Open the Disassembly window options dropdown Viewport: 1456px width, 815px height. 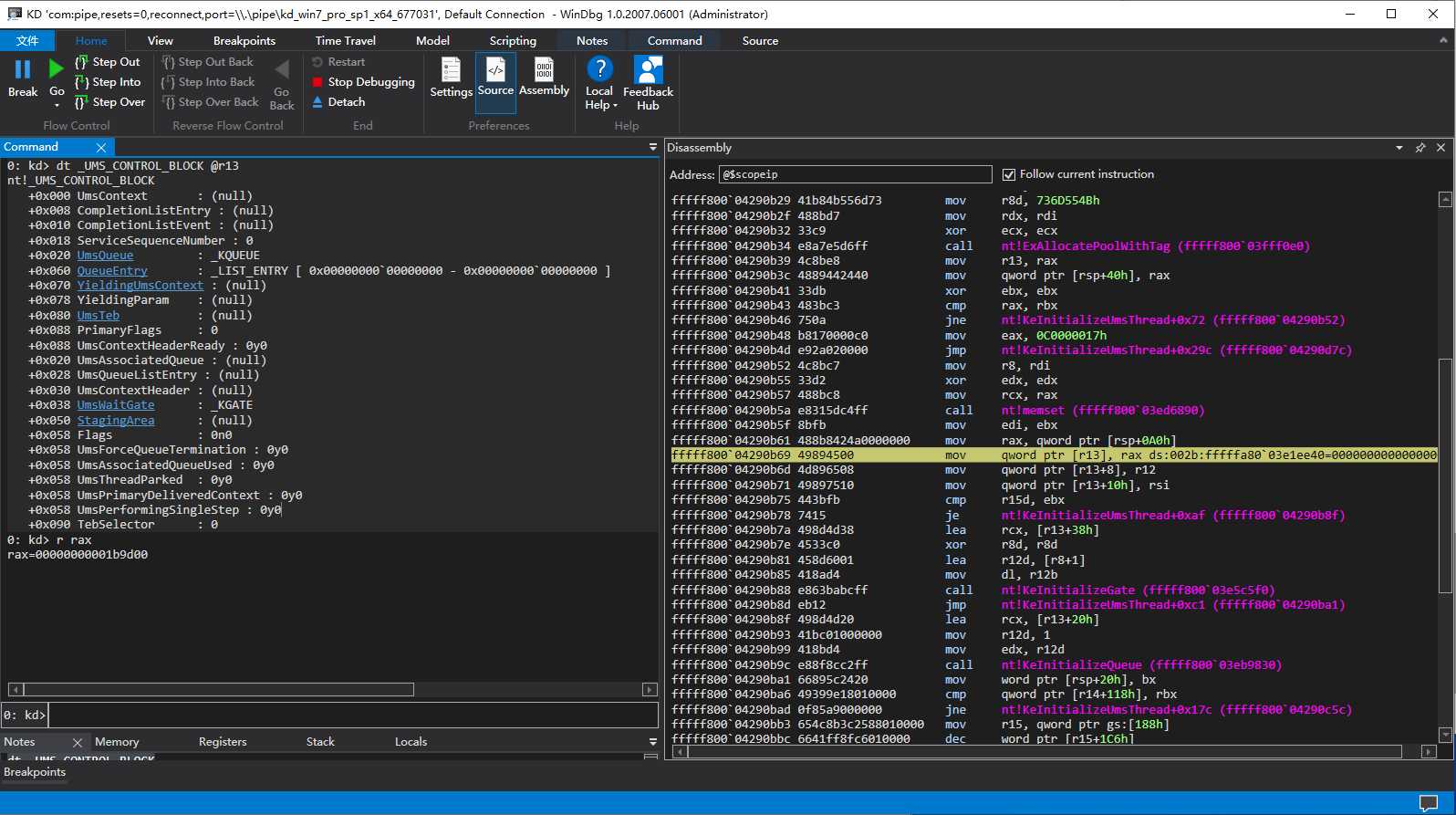tap(1399, 148)
